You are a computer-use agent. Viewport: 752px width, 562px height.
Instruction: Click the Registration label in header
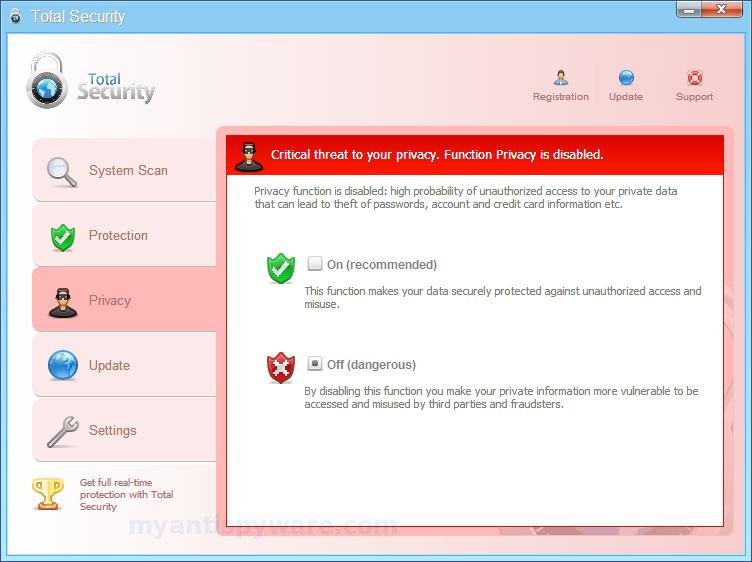coord(561,97)
